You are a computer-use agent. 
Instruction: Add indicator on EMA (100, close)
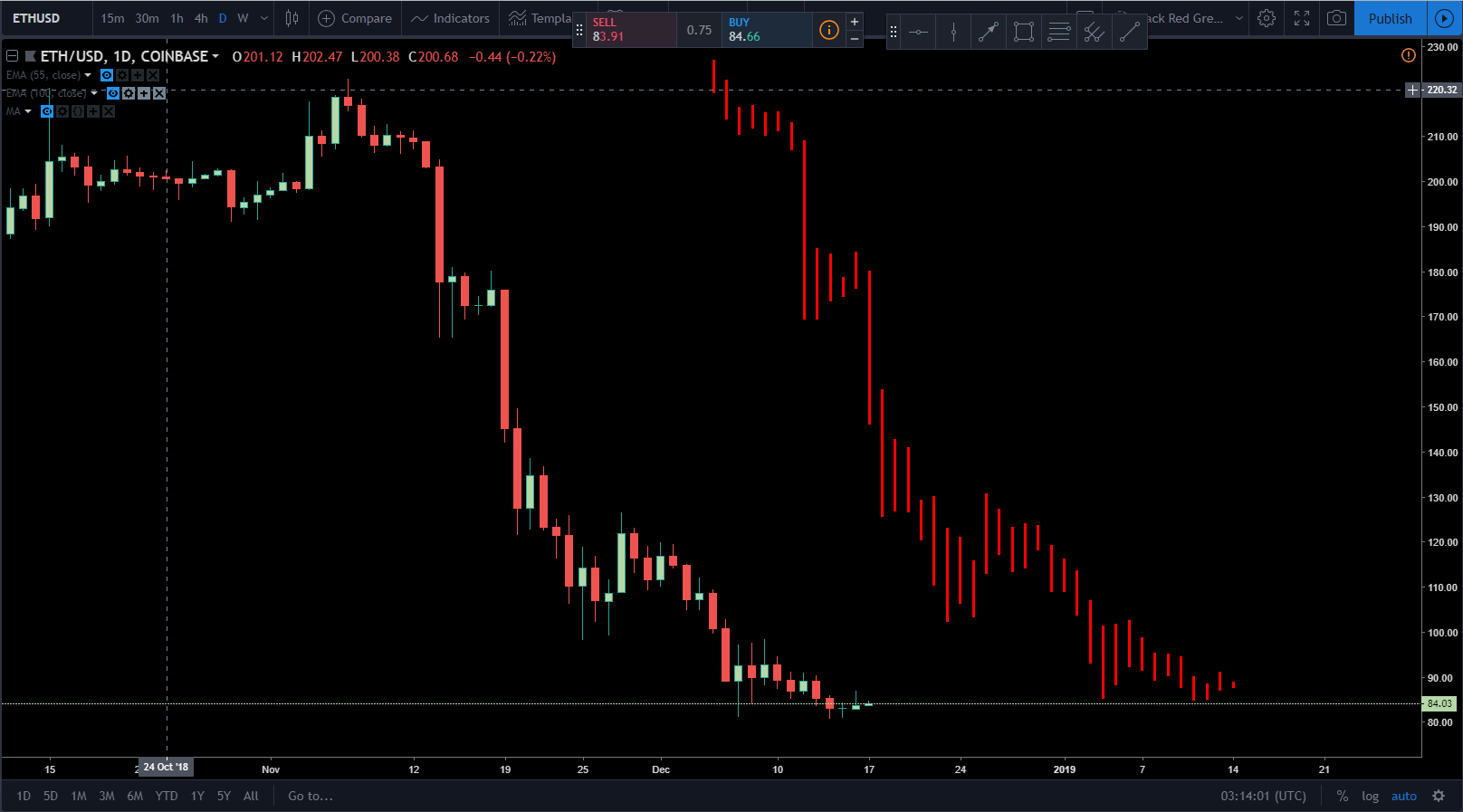tap(144, 93)
